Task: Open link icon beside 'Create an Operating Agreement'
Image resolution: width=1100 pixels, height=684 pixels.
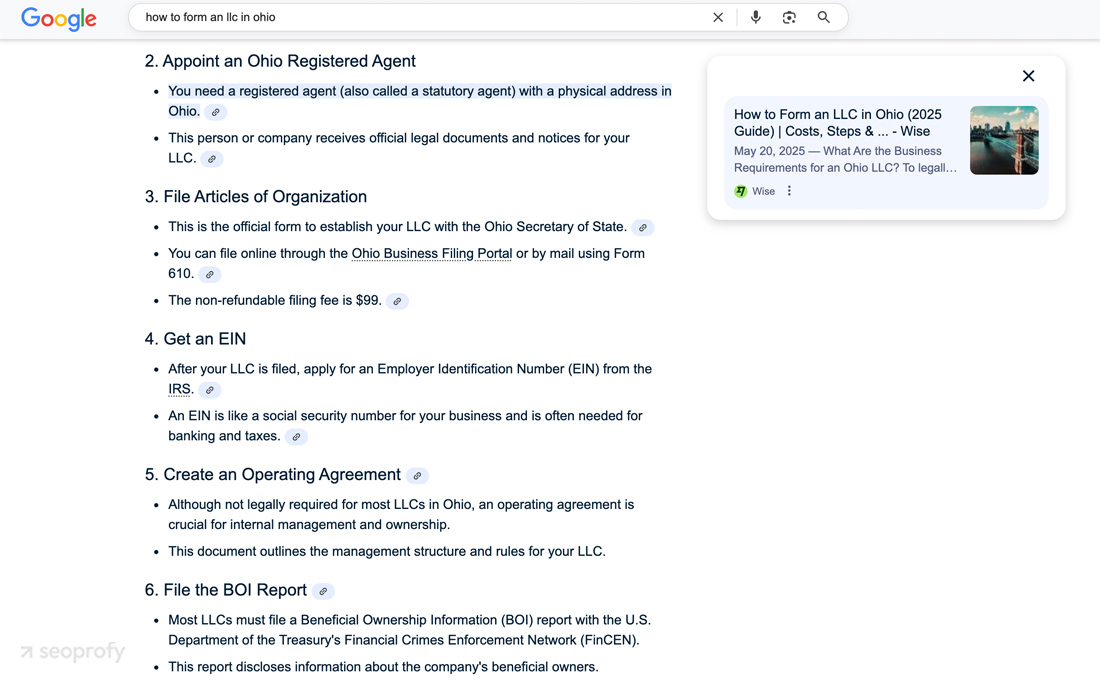Action: click(x=417, y=476)
